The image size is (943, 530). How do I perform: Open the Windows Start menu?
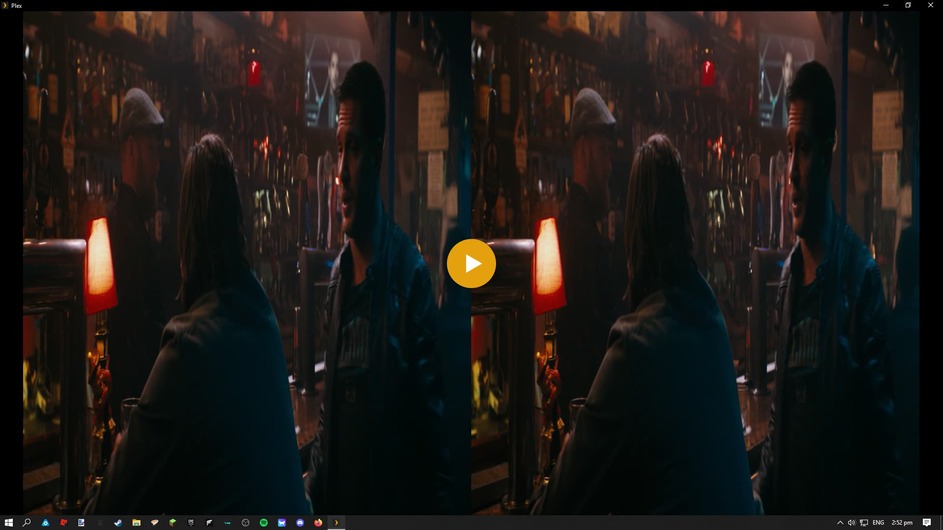[x=8, y=523]
